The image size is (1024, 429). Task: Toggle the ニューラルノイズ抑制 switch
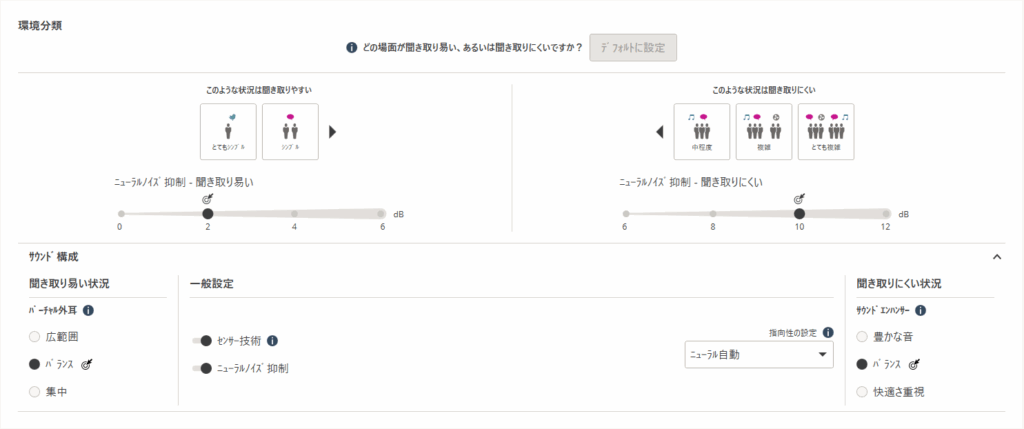click(201, 368)
